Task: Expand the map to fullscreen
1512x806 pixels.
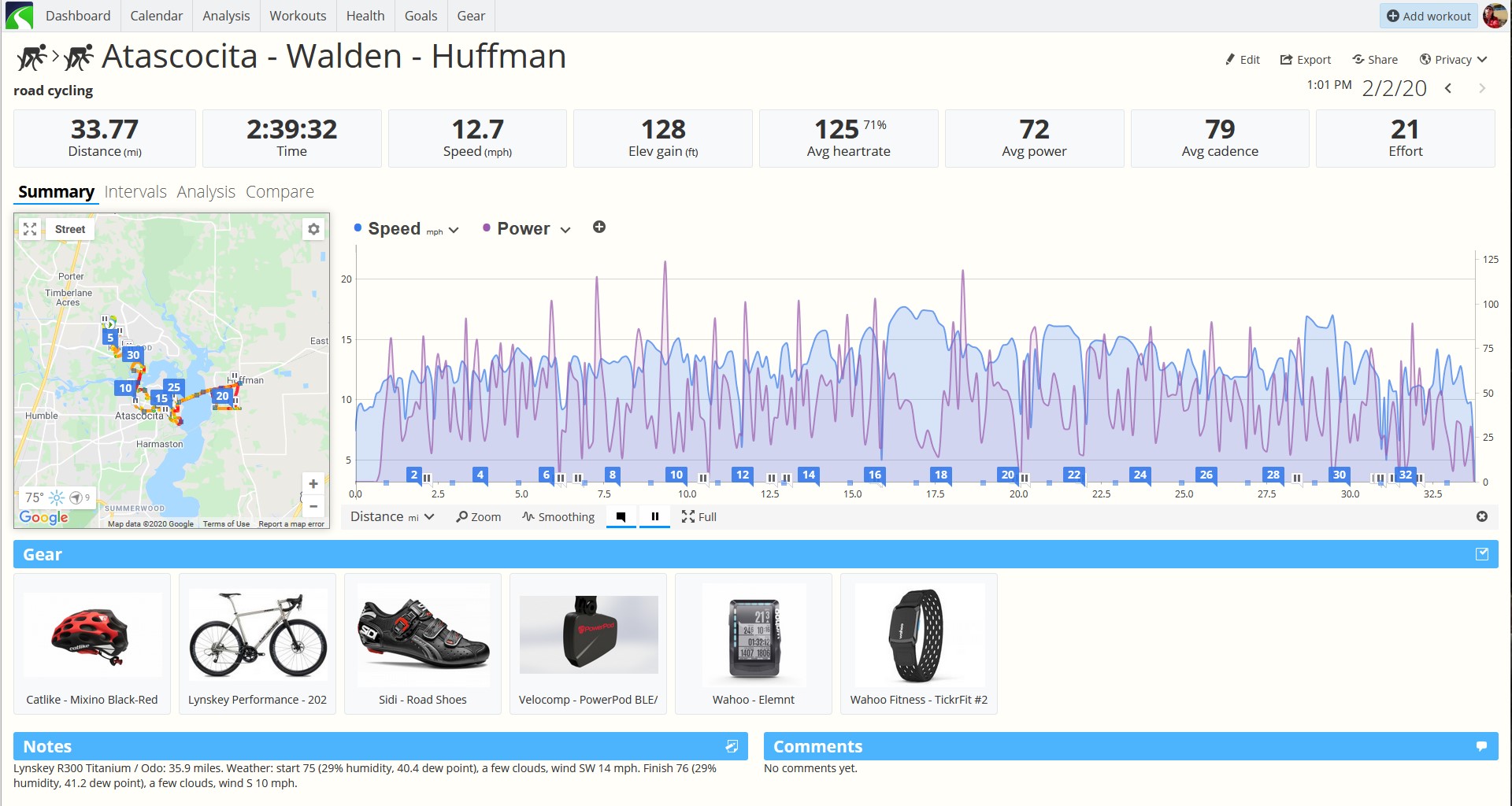Action: point(30,229)
